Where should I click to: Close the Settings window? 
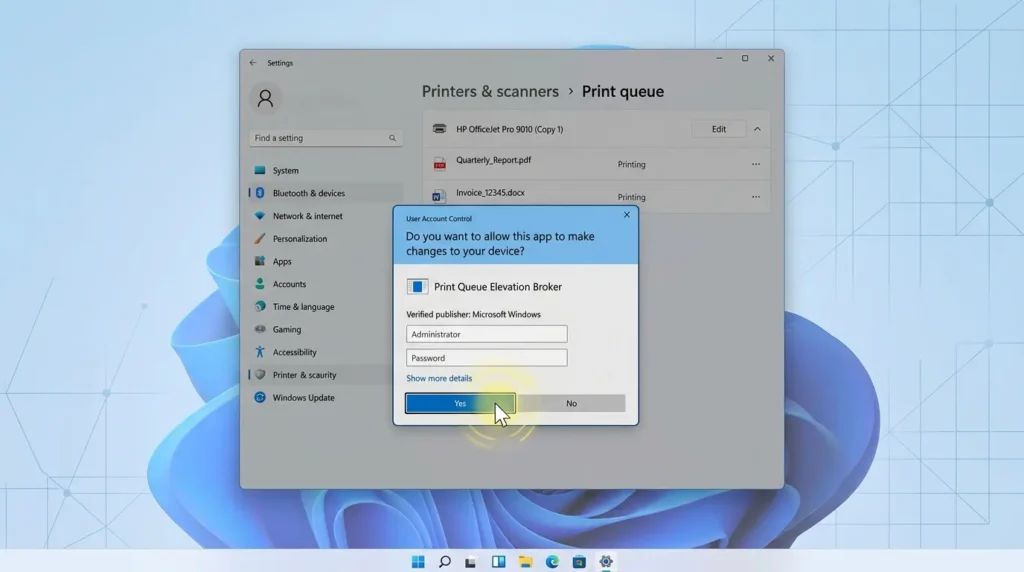coord(771,58)
